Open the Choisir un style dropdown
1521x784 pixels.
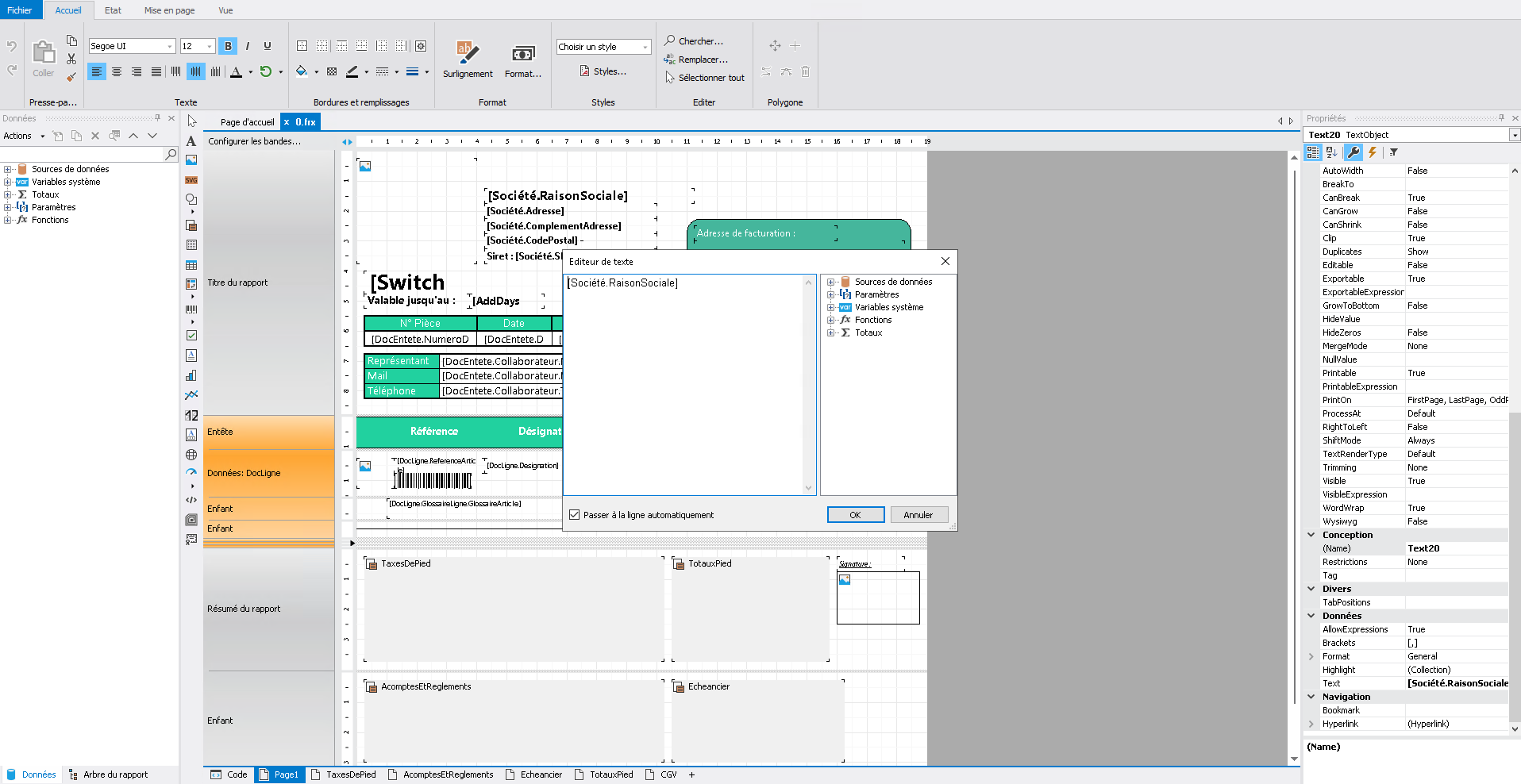point(645,48)
